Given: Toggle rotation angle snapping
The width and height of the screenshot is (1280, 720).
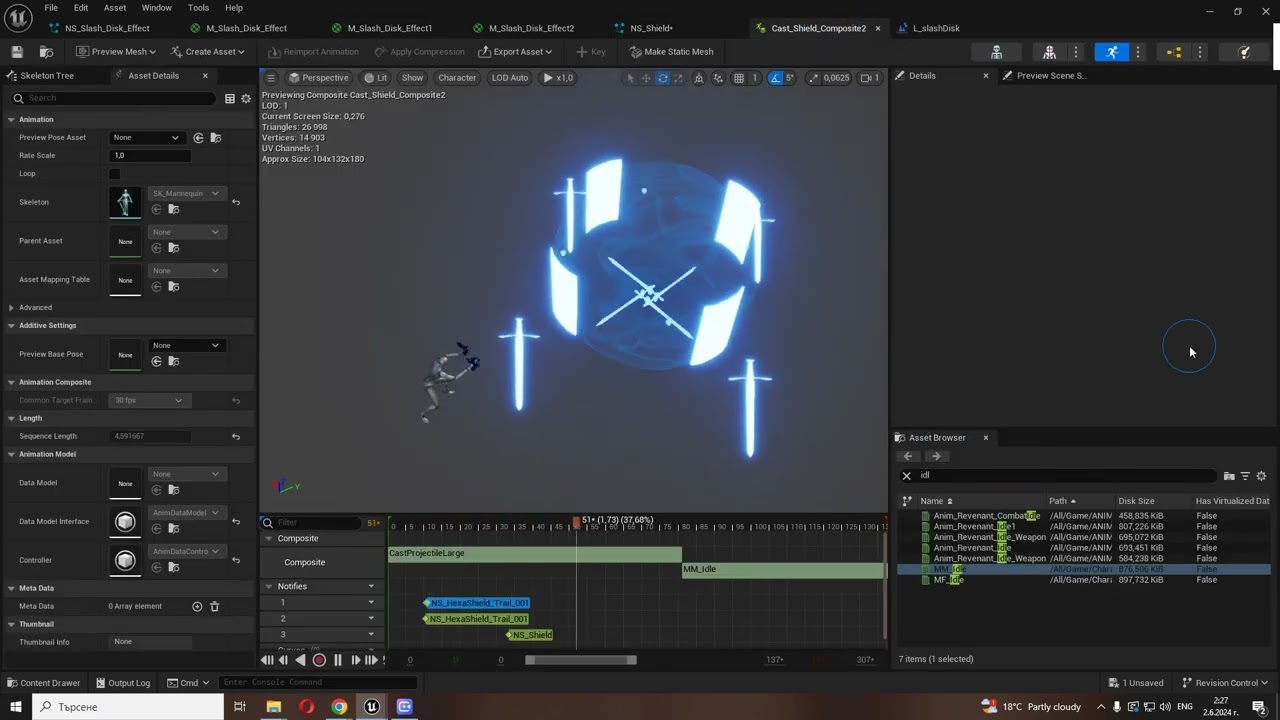Looking at the screenshot, I should pos(775,78).
